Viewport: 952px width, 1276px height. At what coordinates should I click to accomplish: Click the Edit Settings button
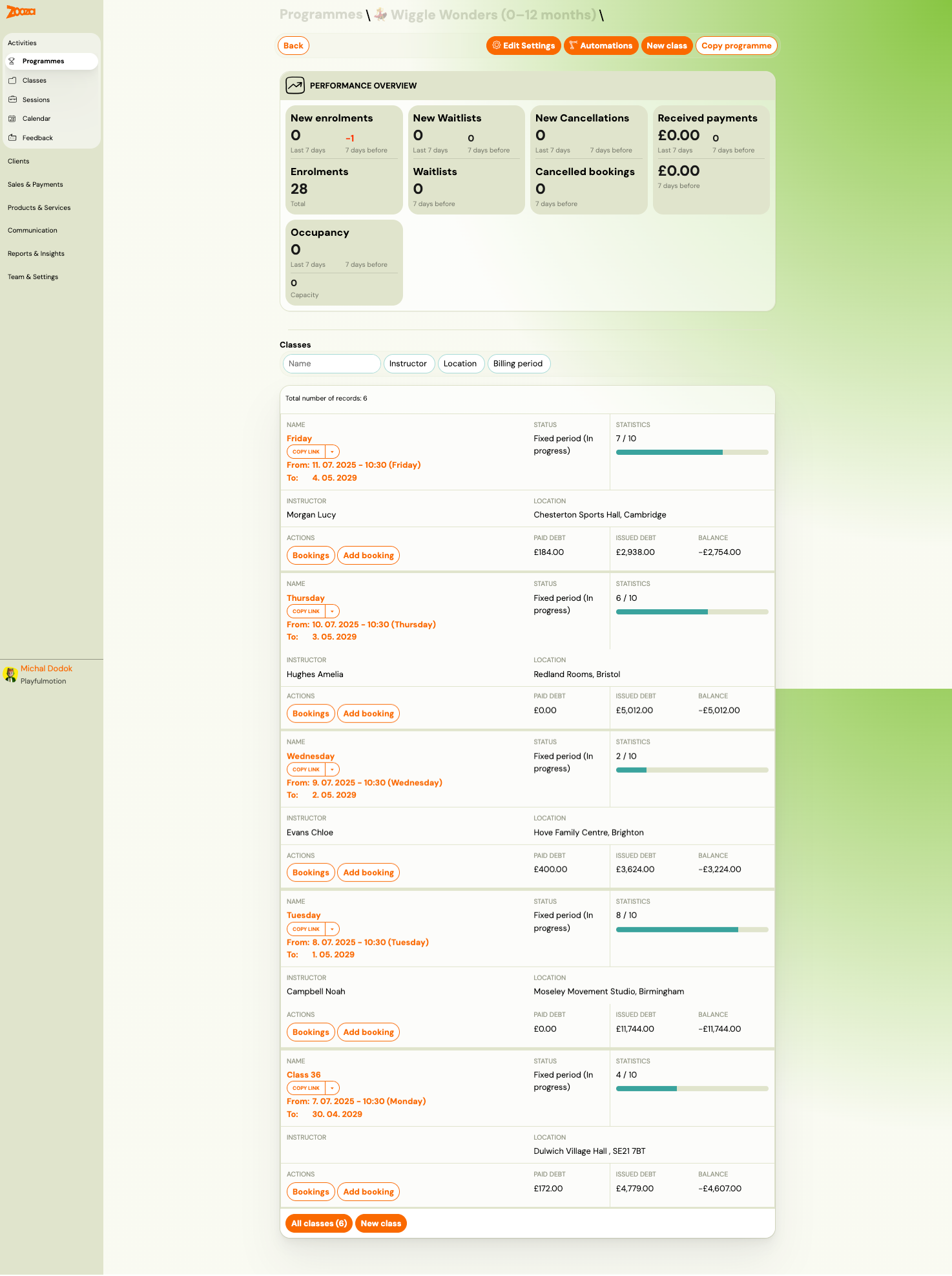point(523,46)
